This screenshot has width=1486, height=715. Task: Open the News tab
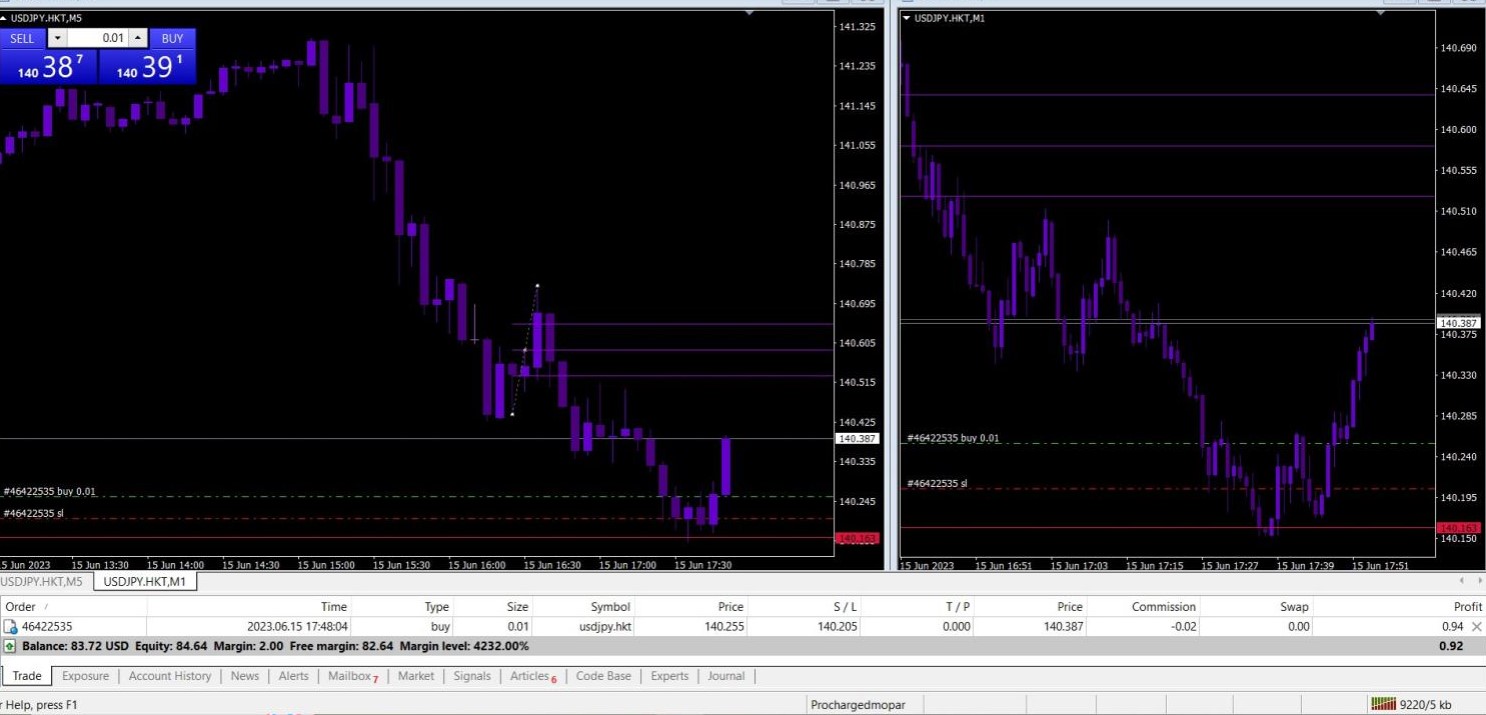pyautogui.click(x=245, y=676)
